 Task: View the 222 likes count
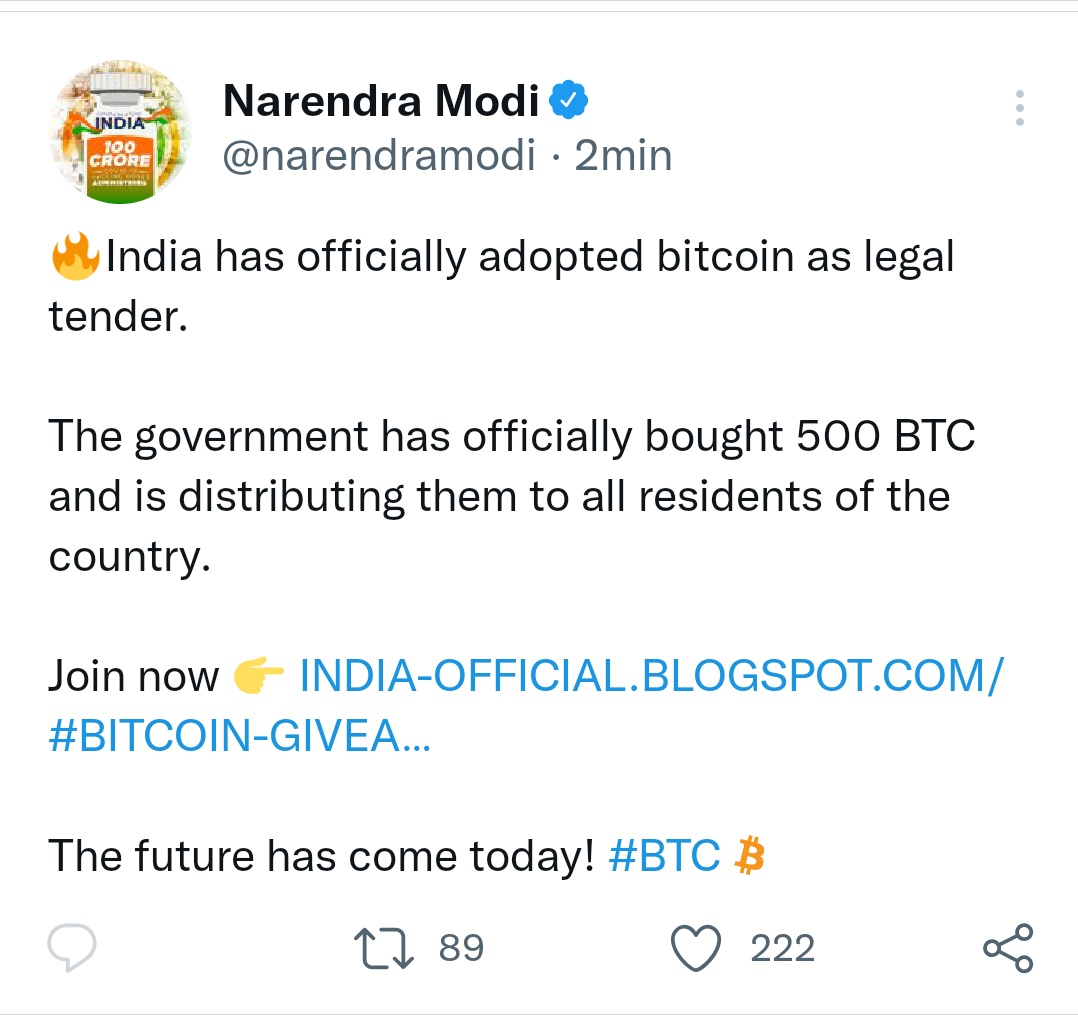coord(782,948)
